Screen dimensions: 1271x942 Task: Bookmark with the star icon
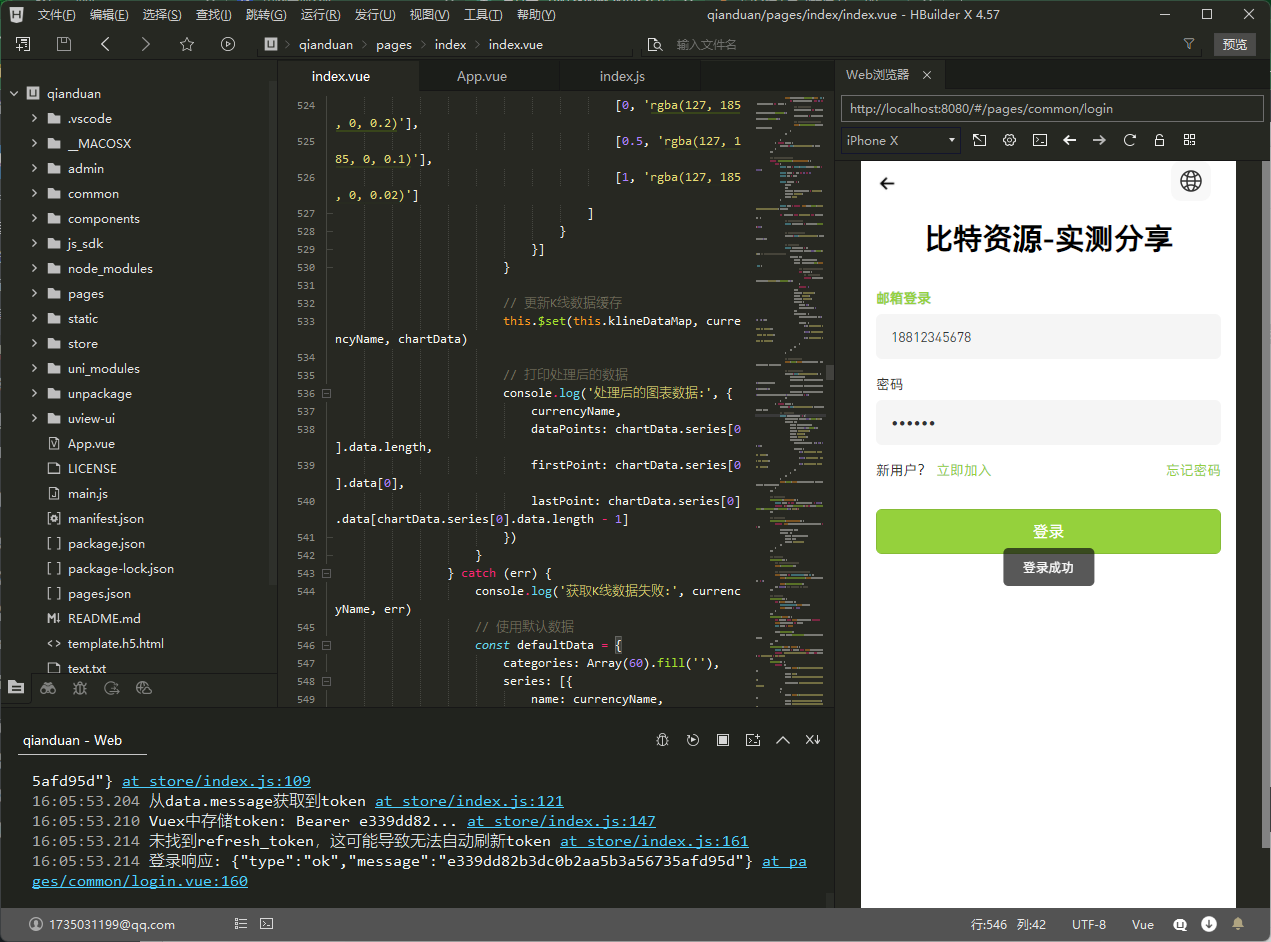(187, 44)
